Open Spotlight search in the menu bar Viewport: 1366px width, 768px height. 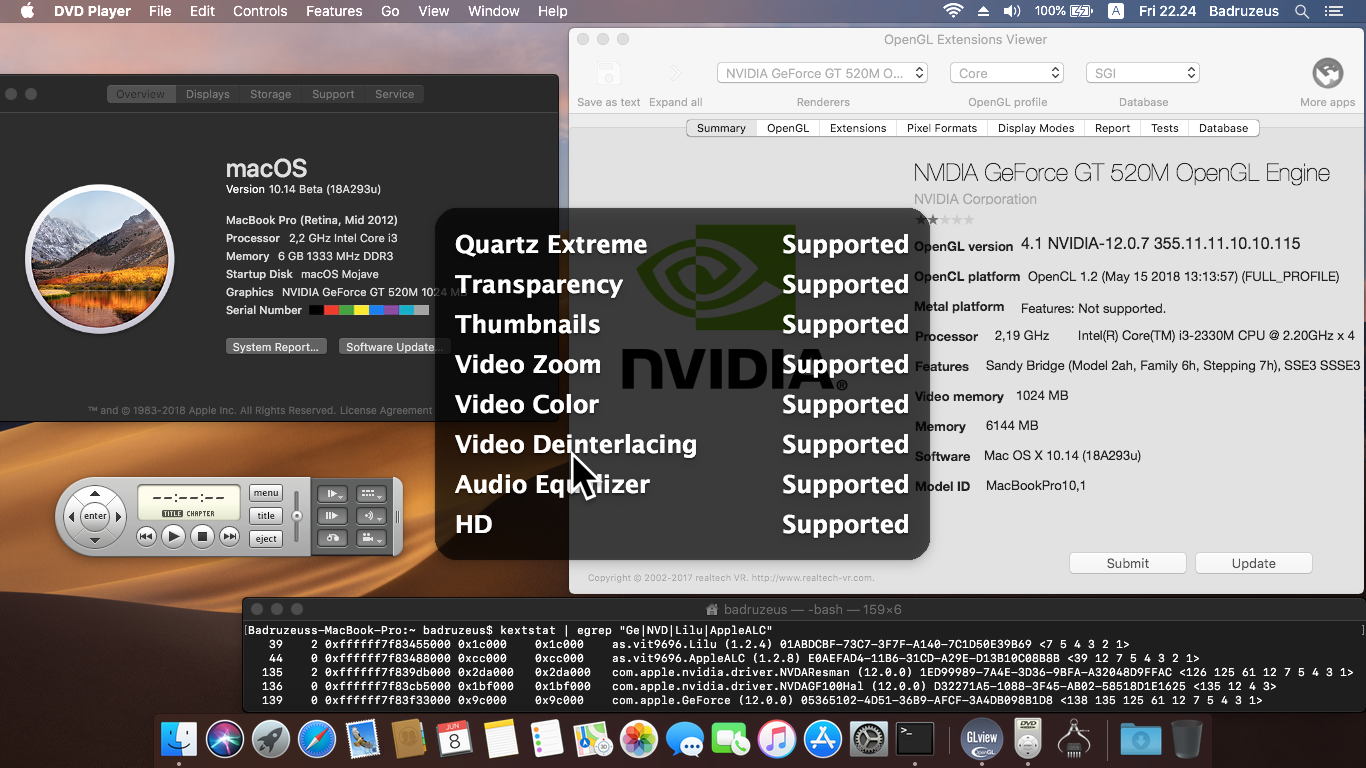tap(1302, 11)
